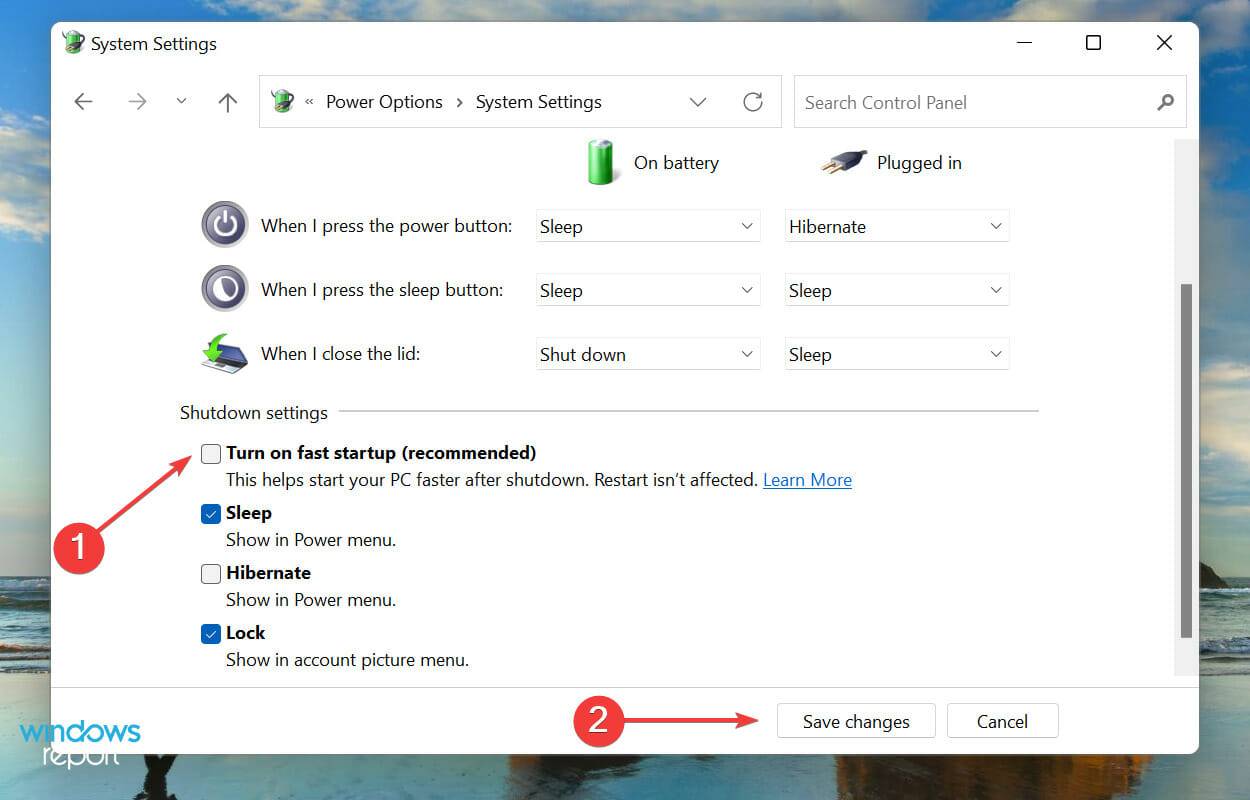Navigate back using the back arrow

click(x=83, y=101)
